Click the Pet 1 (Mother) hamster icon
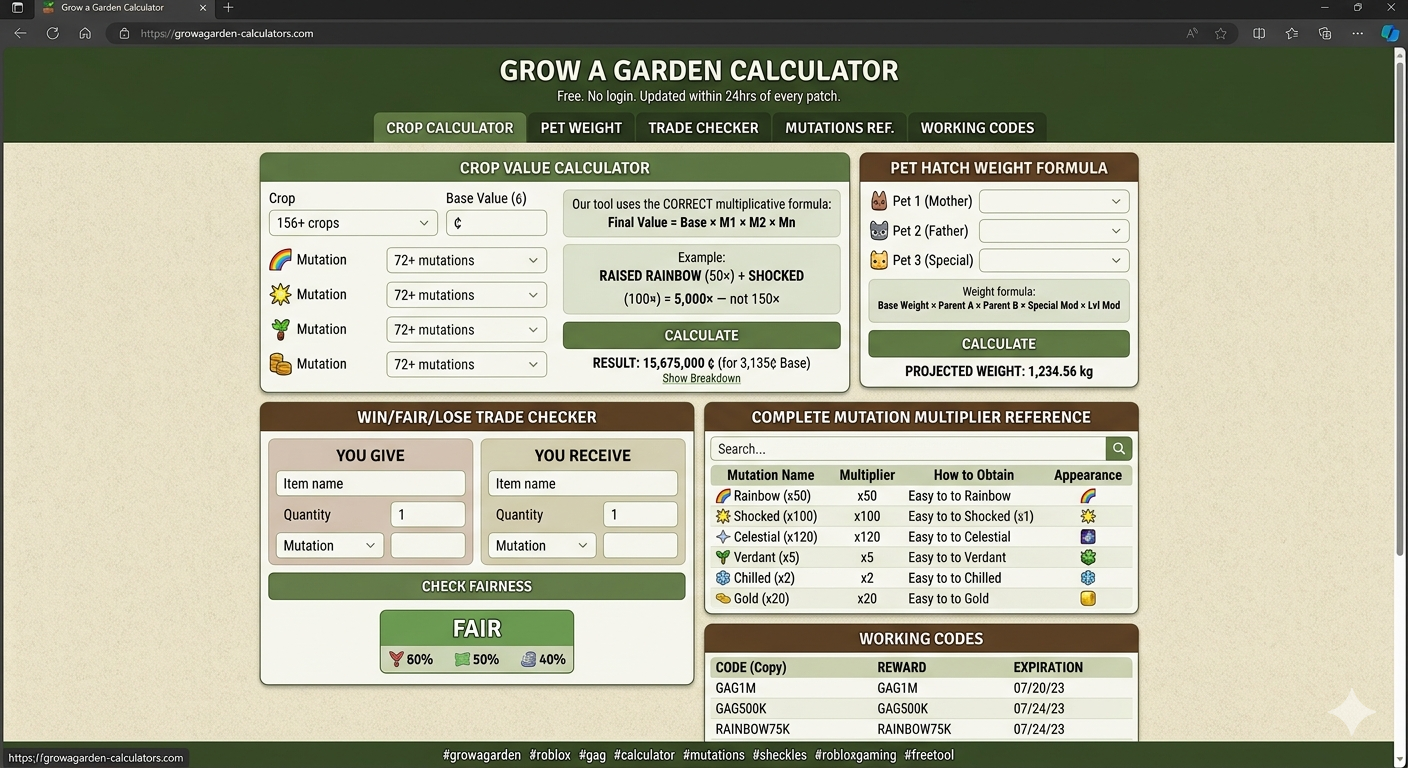The image size is (1408, 768). click(x=878, y=200)
